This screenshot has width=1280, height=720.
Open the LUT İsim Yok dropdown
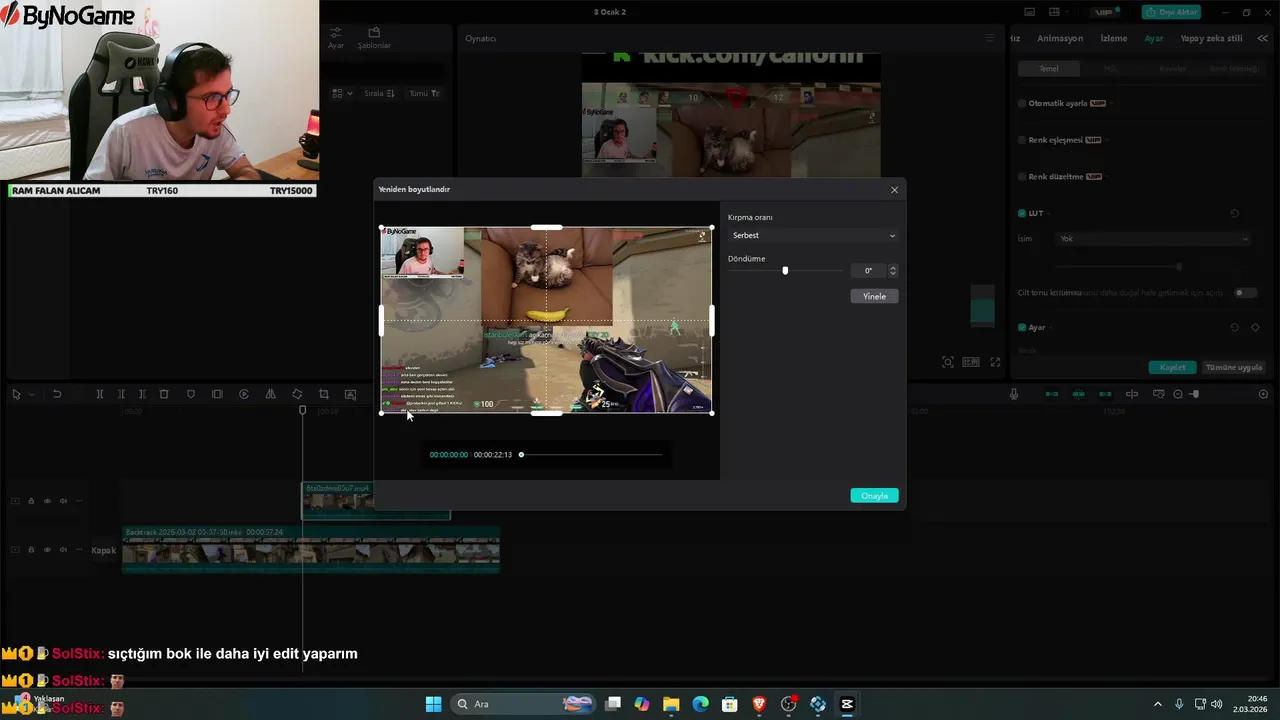coord(1154,239)
